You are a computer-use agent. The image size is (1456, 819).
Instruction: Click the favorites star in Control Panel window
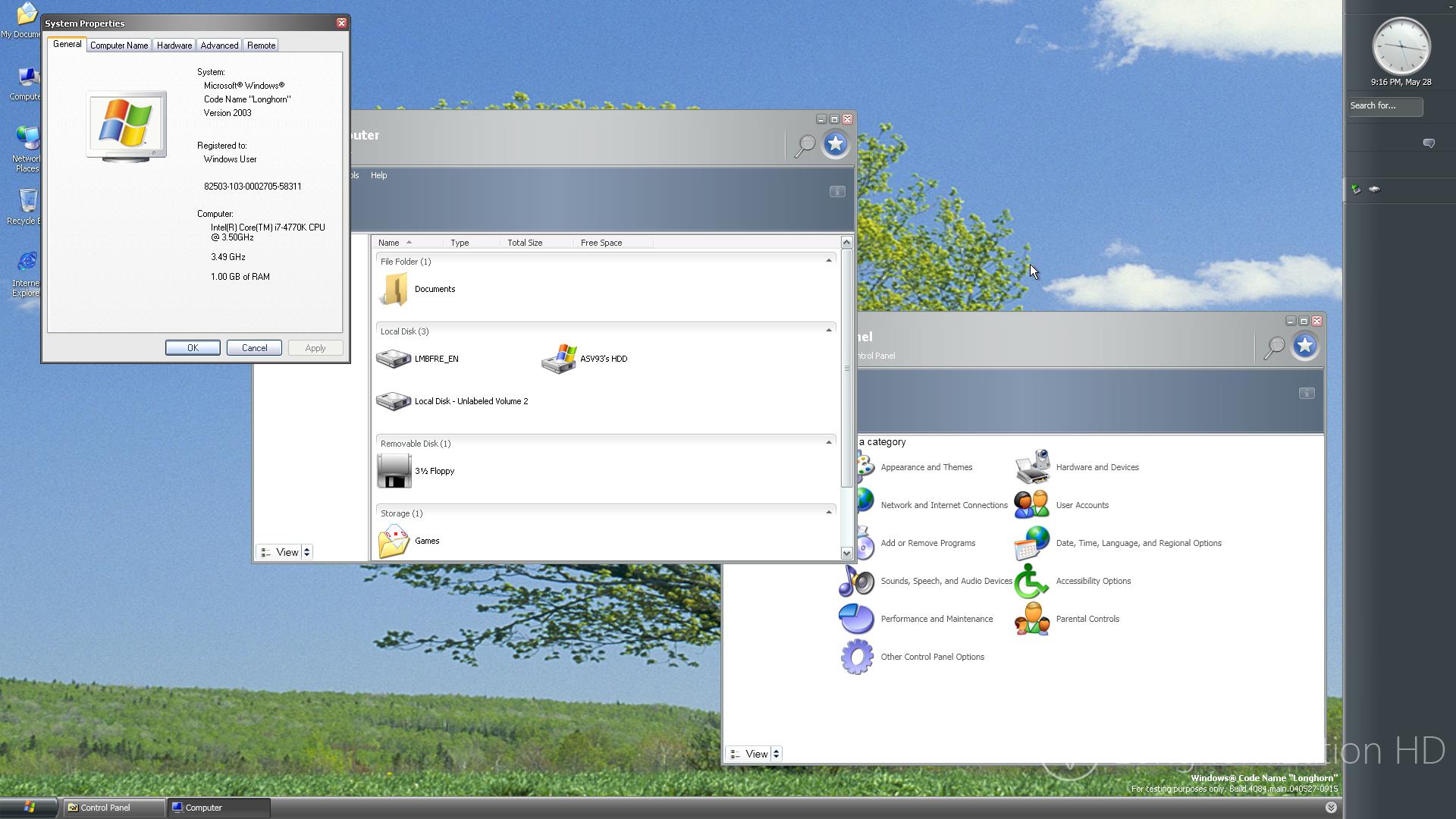pyautogui.click(x=1304, y=347)
